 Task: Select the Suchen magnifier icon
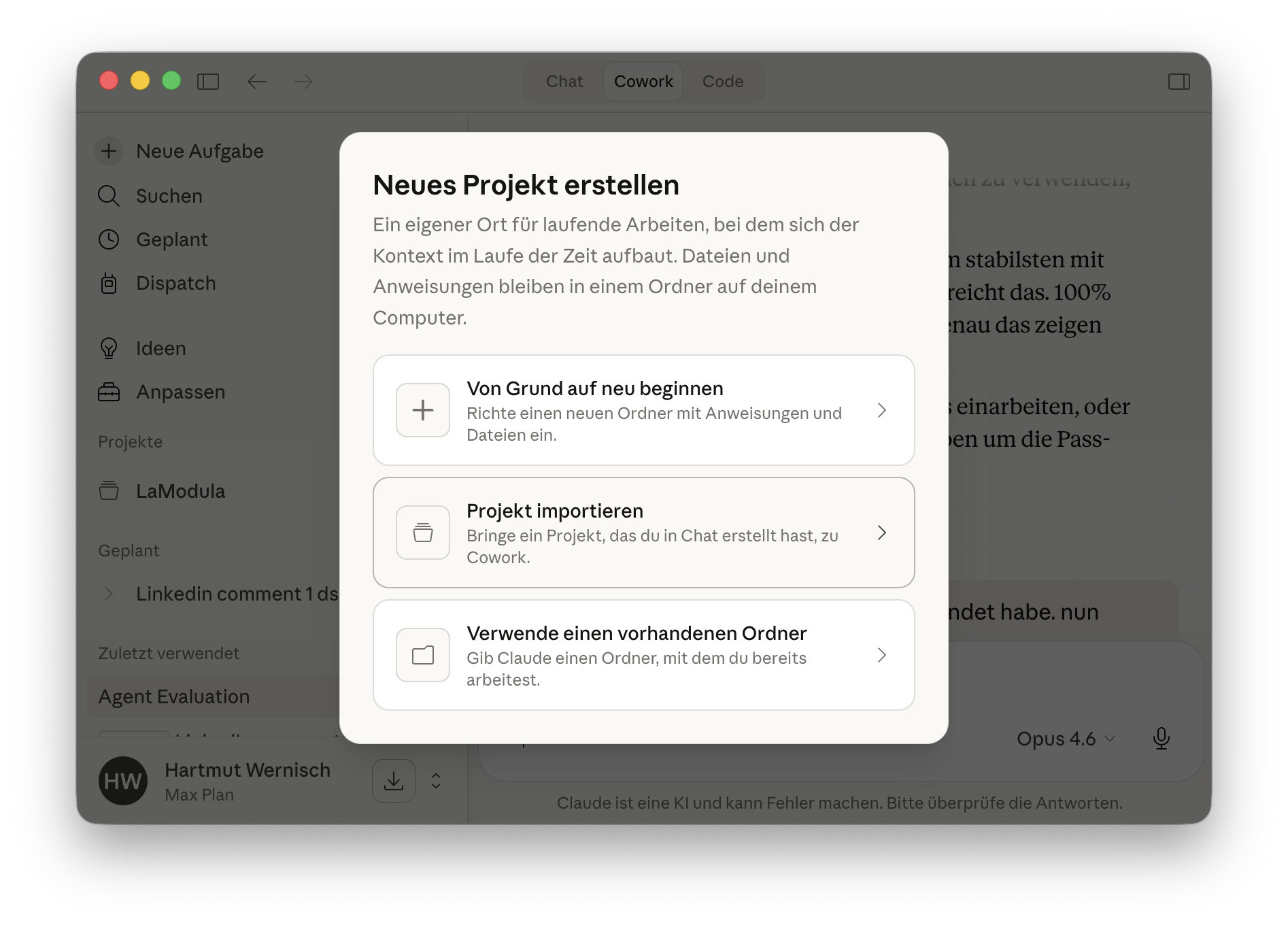[x=109, y=196]
